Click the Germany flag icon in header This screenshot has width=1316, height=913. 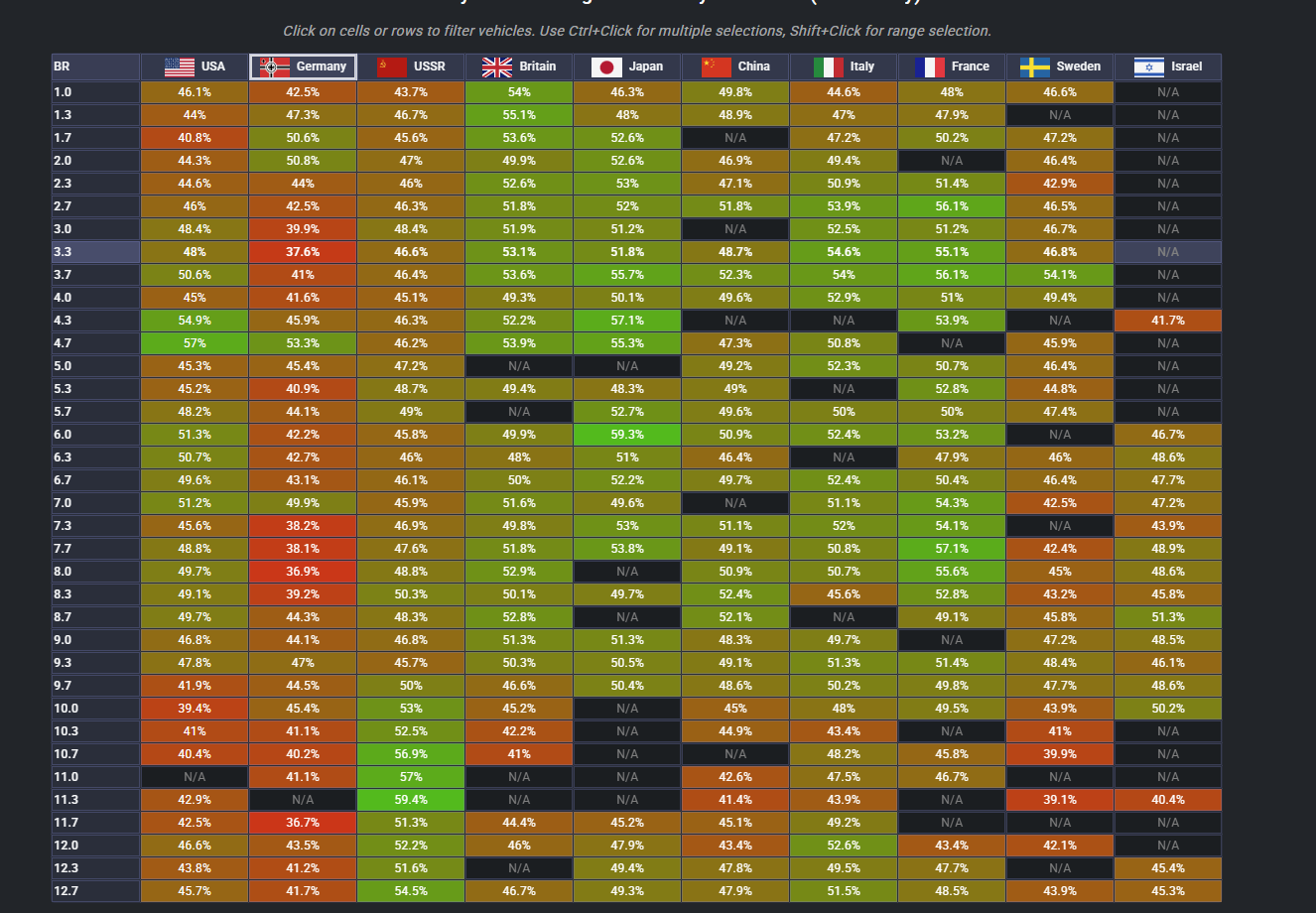pos(274,66)
